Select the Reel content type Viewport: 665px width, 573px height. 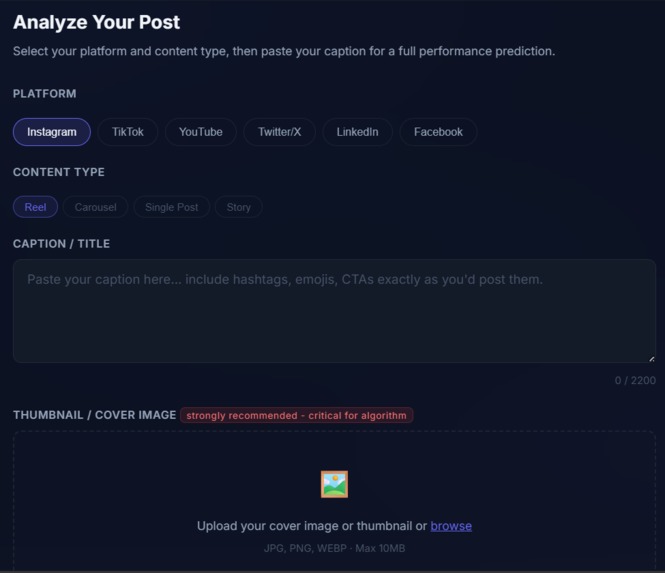click(x=36, y=207)
